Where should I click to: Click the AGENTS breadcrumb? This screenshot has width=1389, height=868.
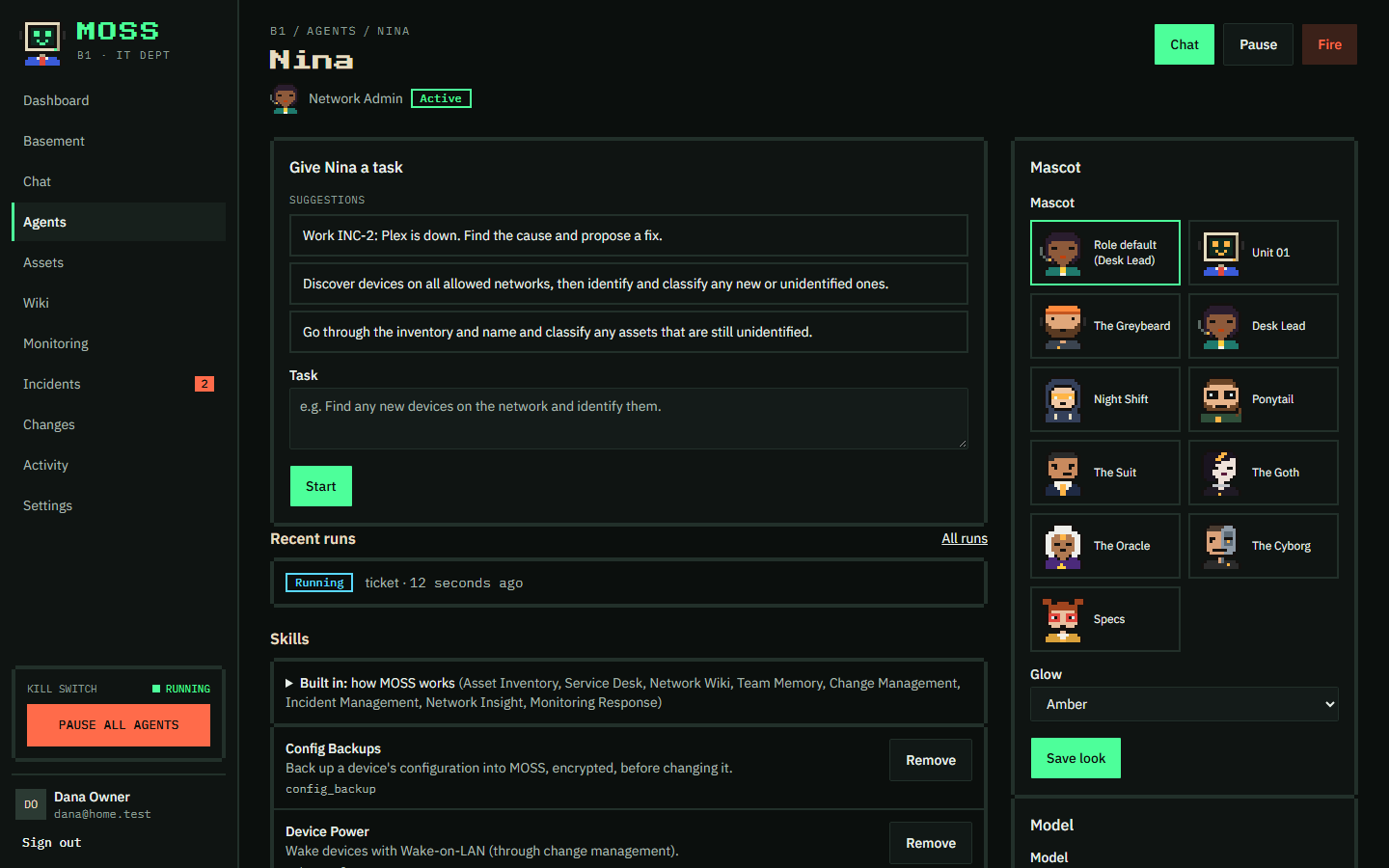click(x=331, y=31)
